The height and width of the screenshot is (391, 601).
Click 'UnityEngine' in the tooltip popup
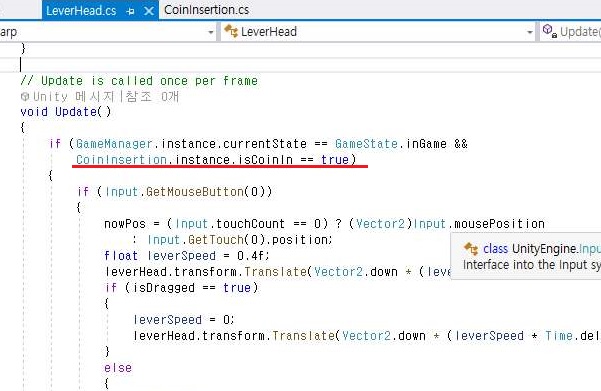545,249
